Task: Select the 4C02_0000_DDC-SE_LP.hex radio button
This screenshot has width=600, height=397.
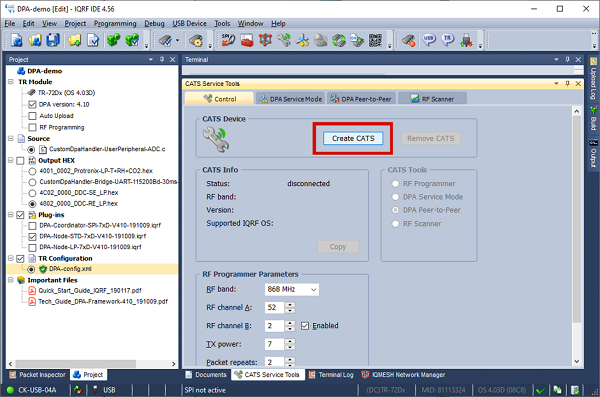Action: click(33, 193)
